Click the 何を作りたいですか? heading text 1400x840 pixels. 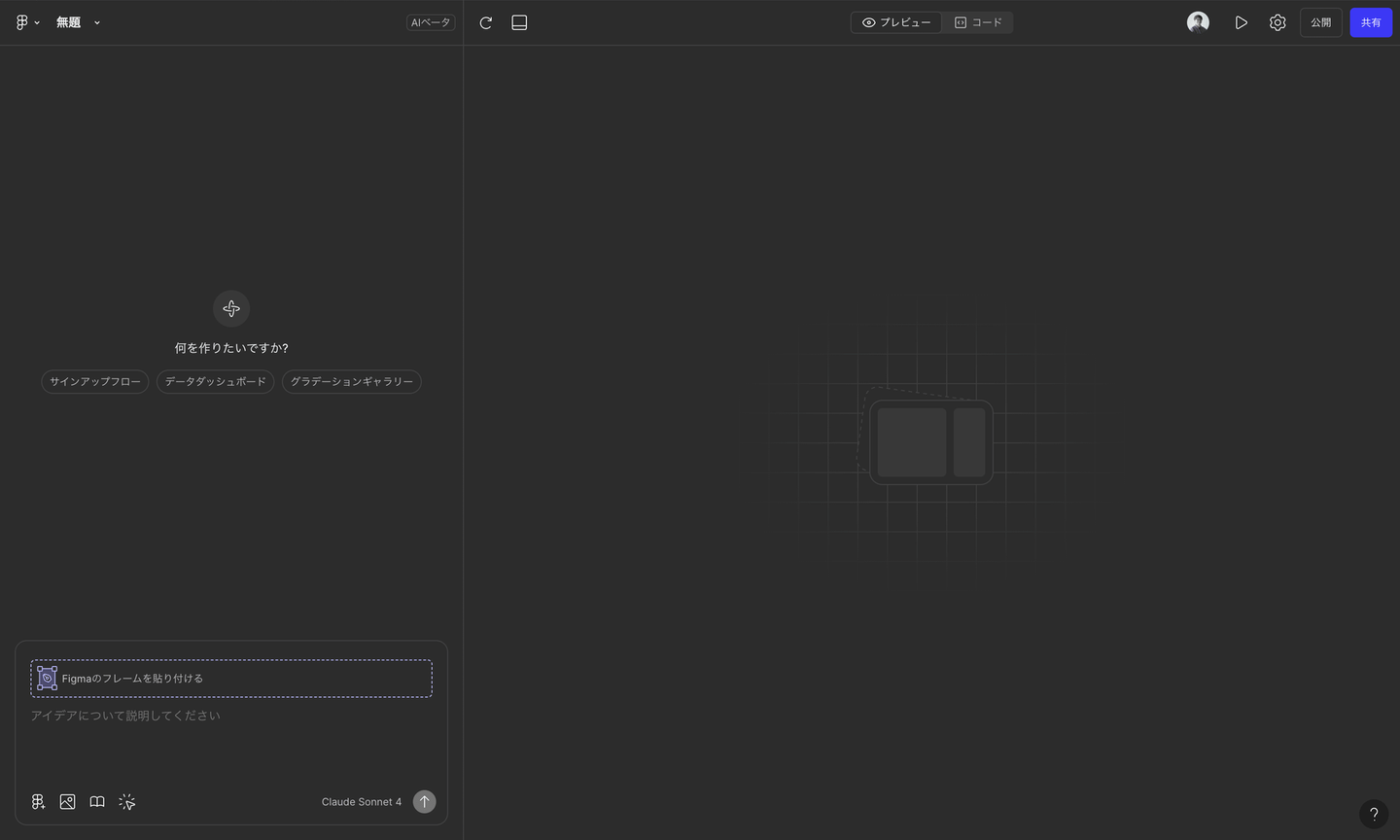231,348
